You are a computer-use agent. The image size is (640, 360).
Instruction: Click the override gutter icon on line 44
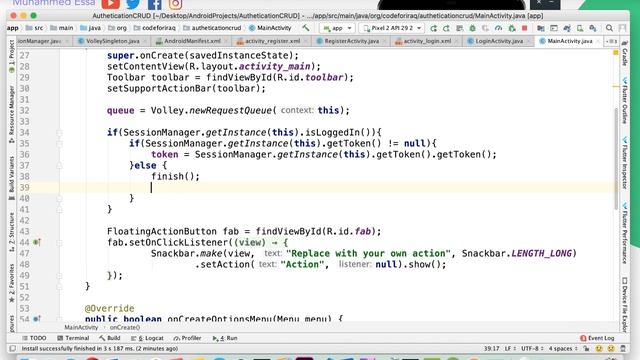point(37,242)
